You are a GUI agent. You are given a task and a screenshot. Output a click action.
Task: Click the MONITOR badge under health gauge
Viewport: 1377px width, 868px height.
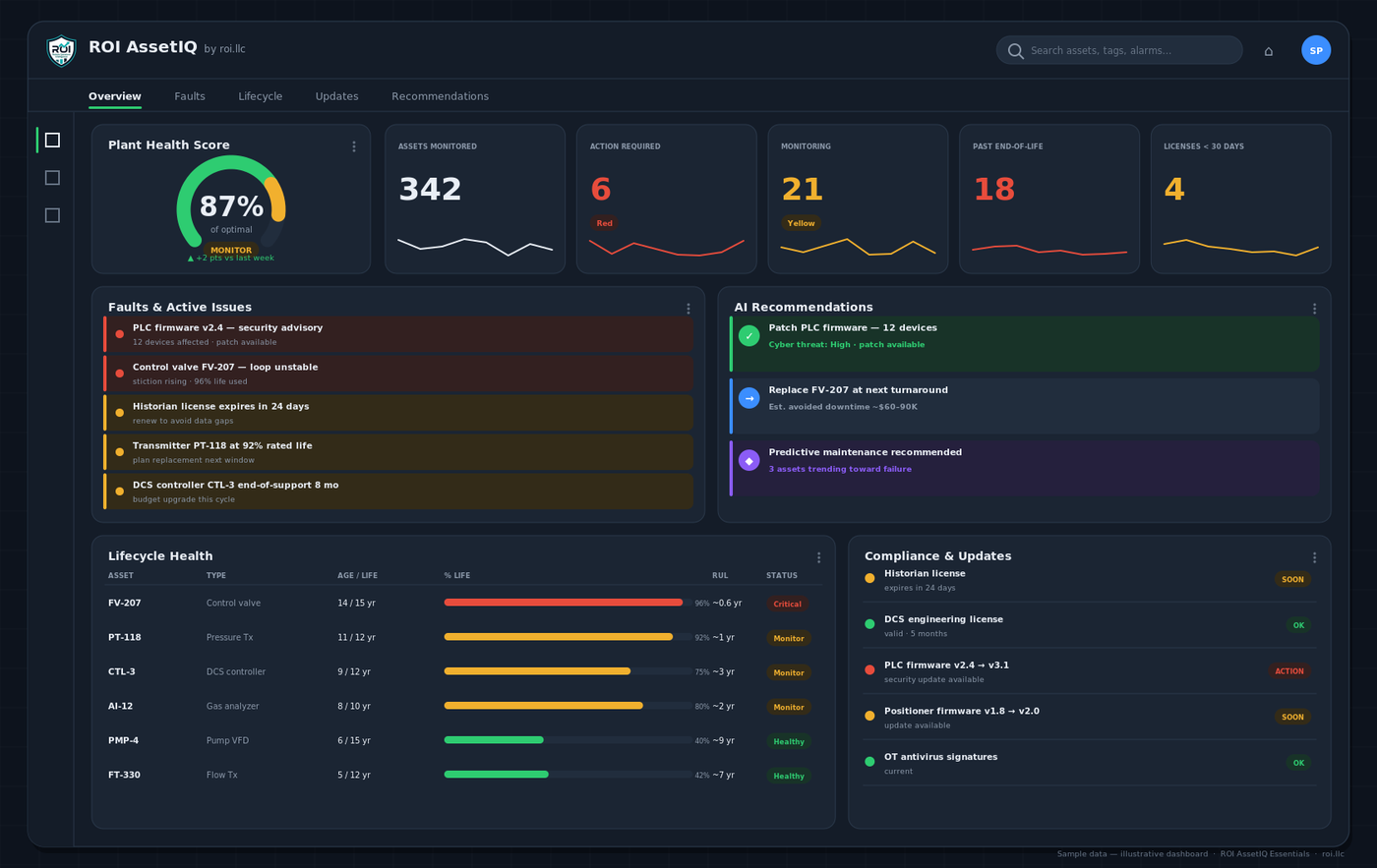(231, 250)
